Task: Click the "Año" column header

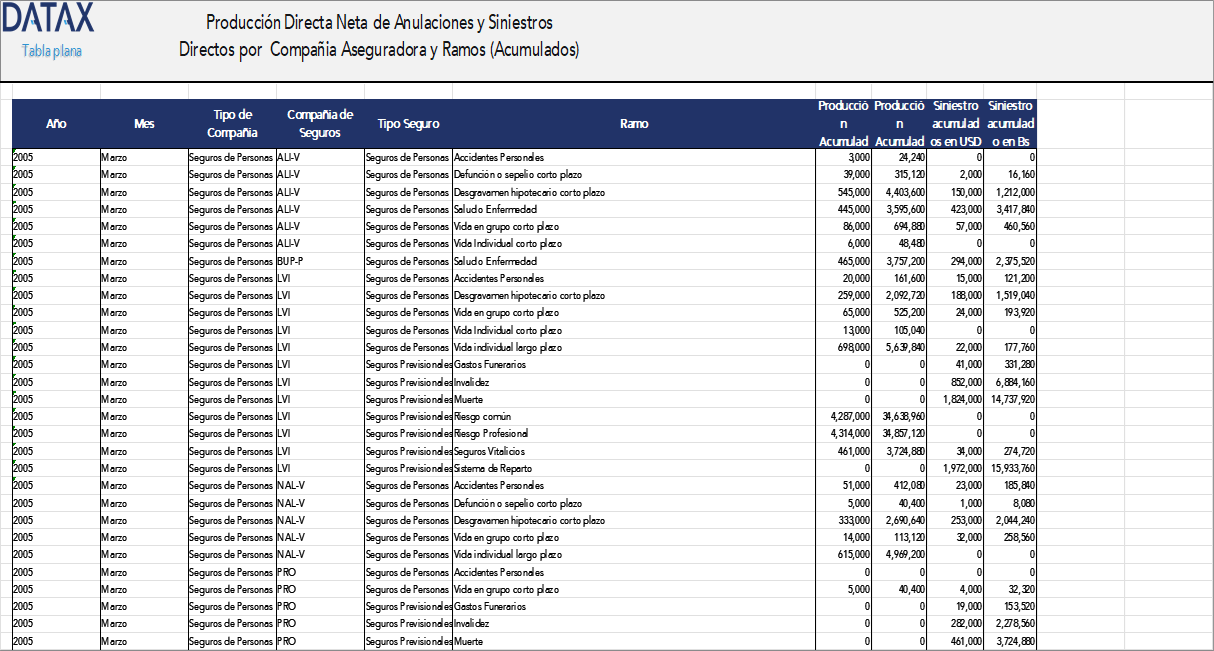Action: (56, 123)
